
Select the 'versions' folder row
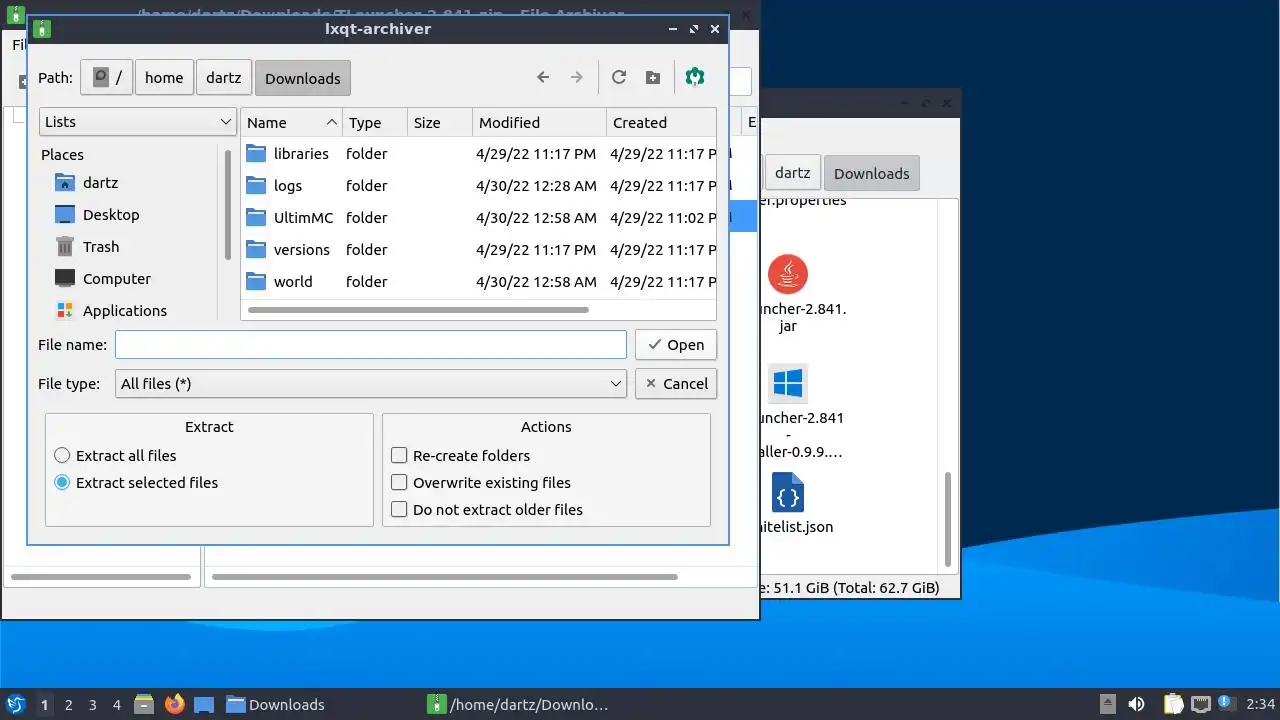tap(479, 250)
